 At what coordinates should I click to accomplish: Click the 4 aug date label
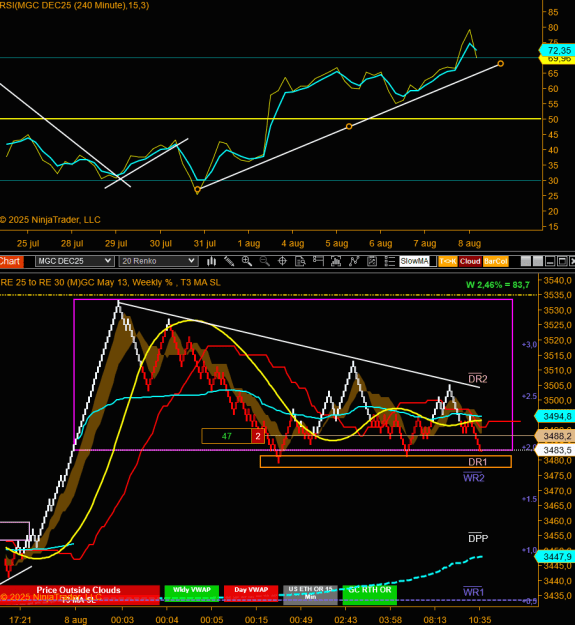[292, 244]
